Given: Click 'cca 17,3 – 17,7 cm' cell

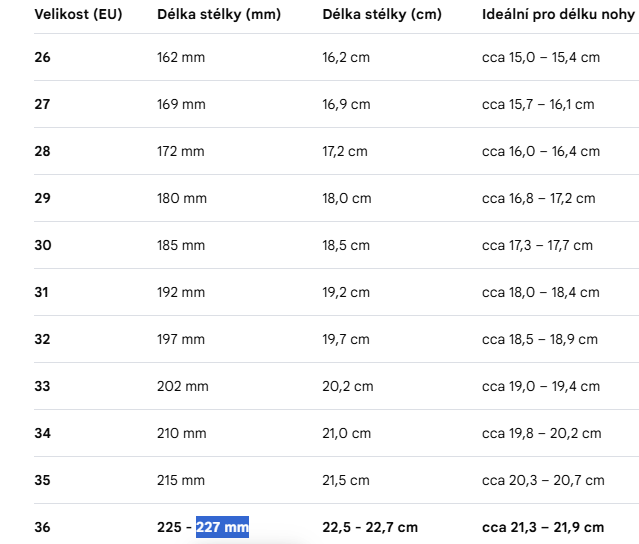Looking at the screenshot, I should point(537,245).
